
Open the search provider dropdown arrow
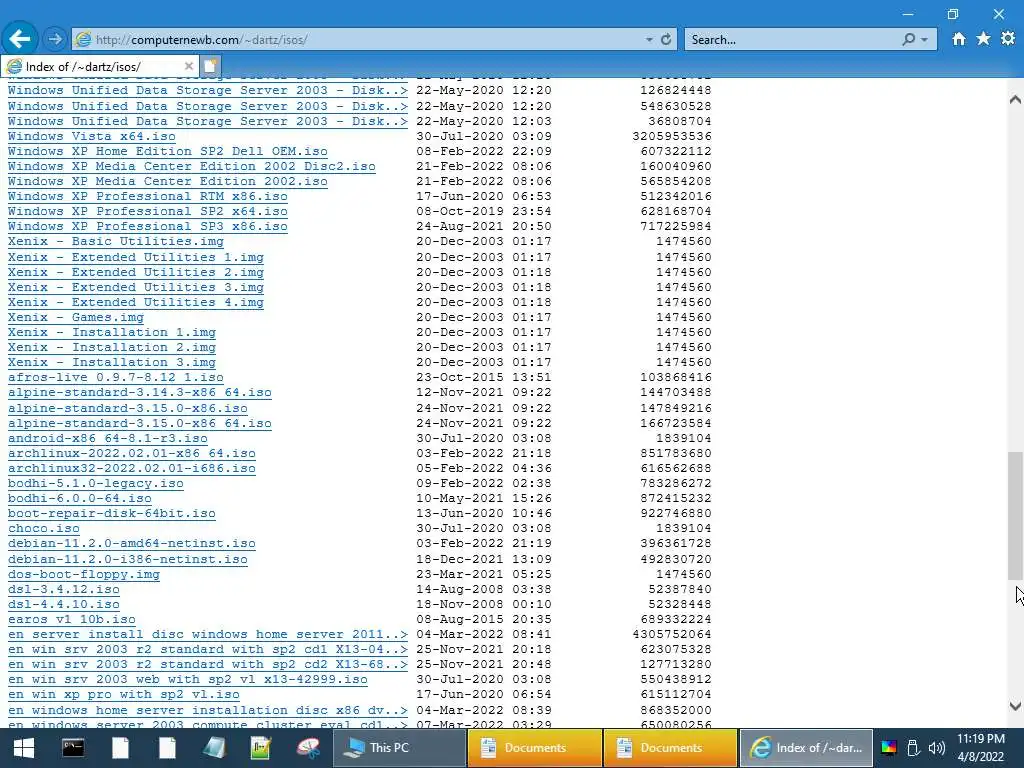(x=924, y=40)
